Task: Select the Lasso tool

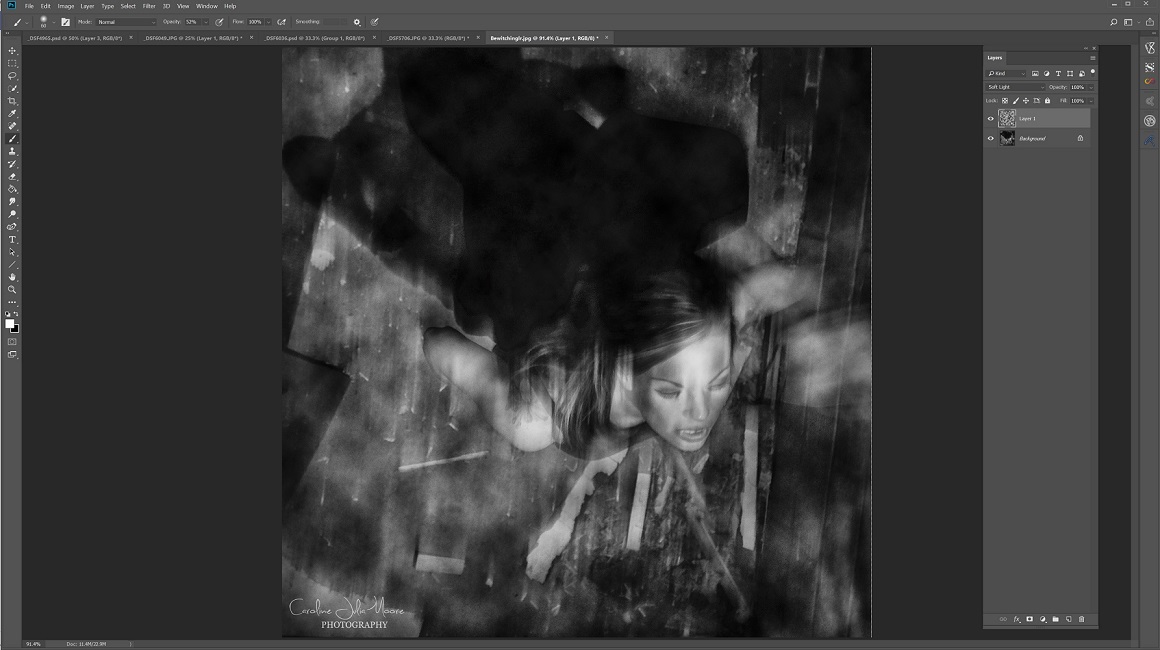Action: coord(13,76)
